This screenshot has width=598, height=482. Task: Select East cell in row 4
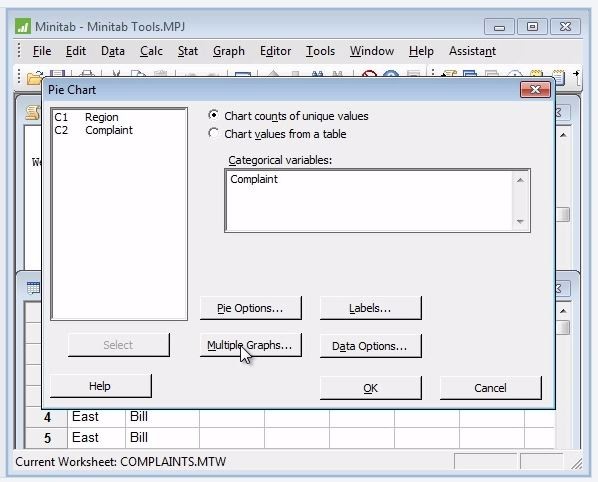96,417
